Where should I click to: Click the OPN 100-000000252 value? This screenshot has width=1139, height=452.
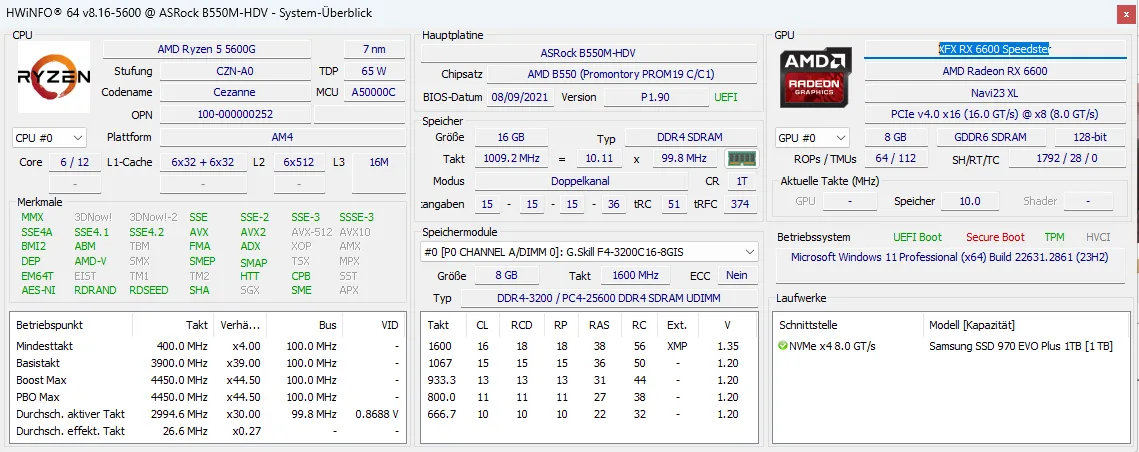(x=235, y=115)
